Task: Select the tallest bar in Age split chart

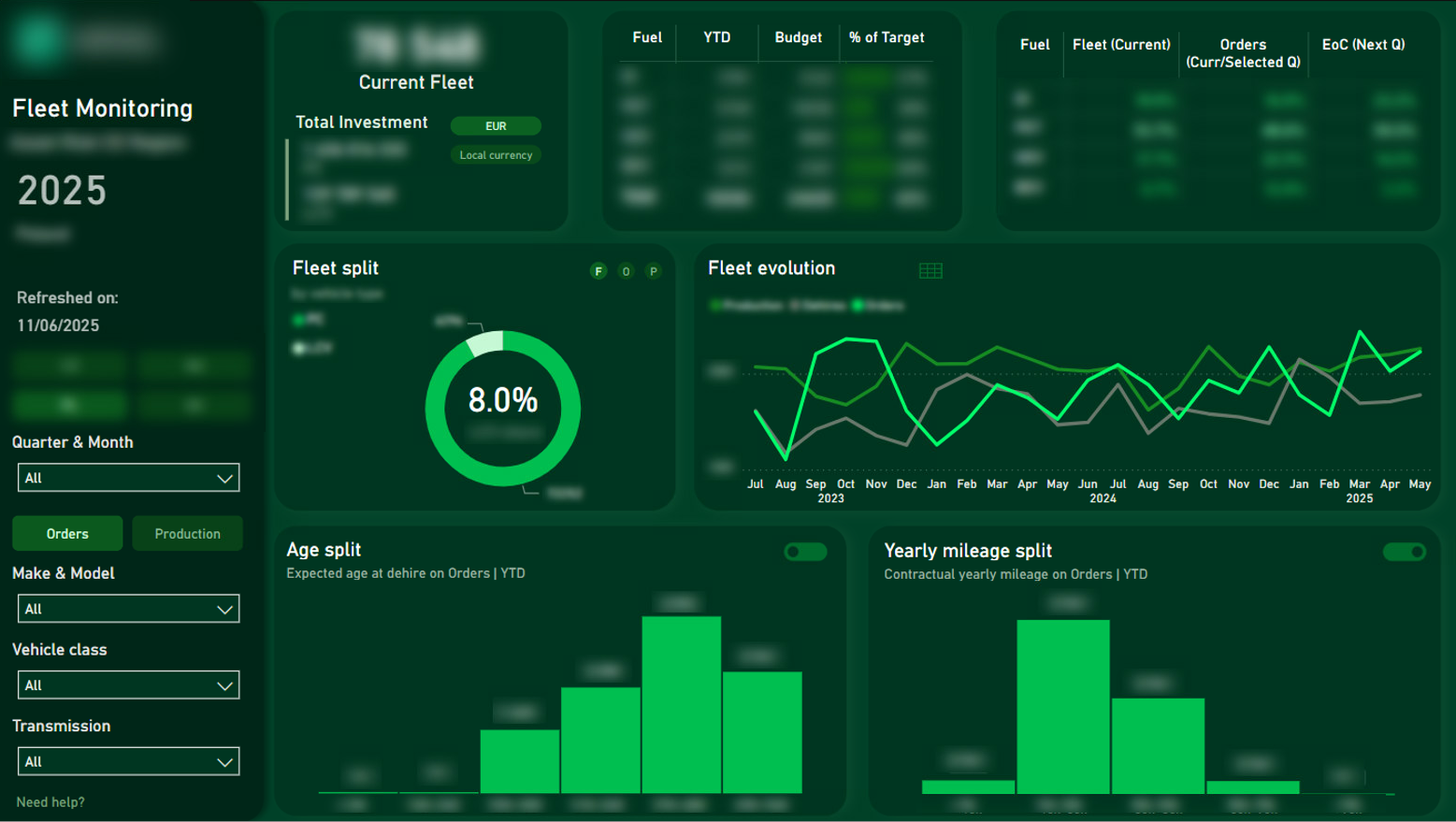Action: point(682,704)
